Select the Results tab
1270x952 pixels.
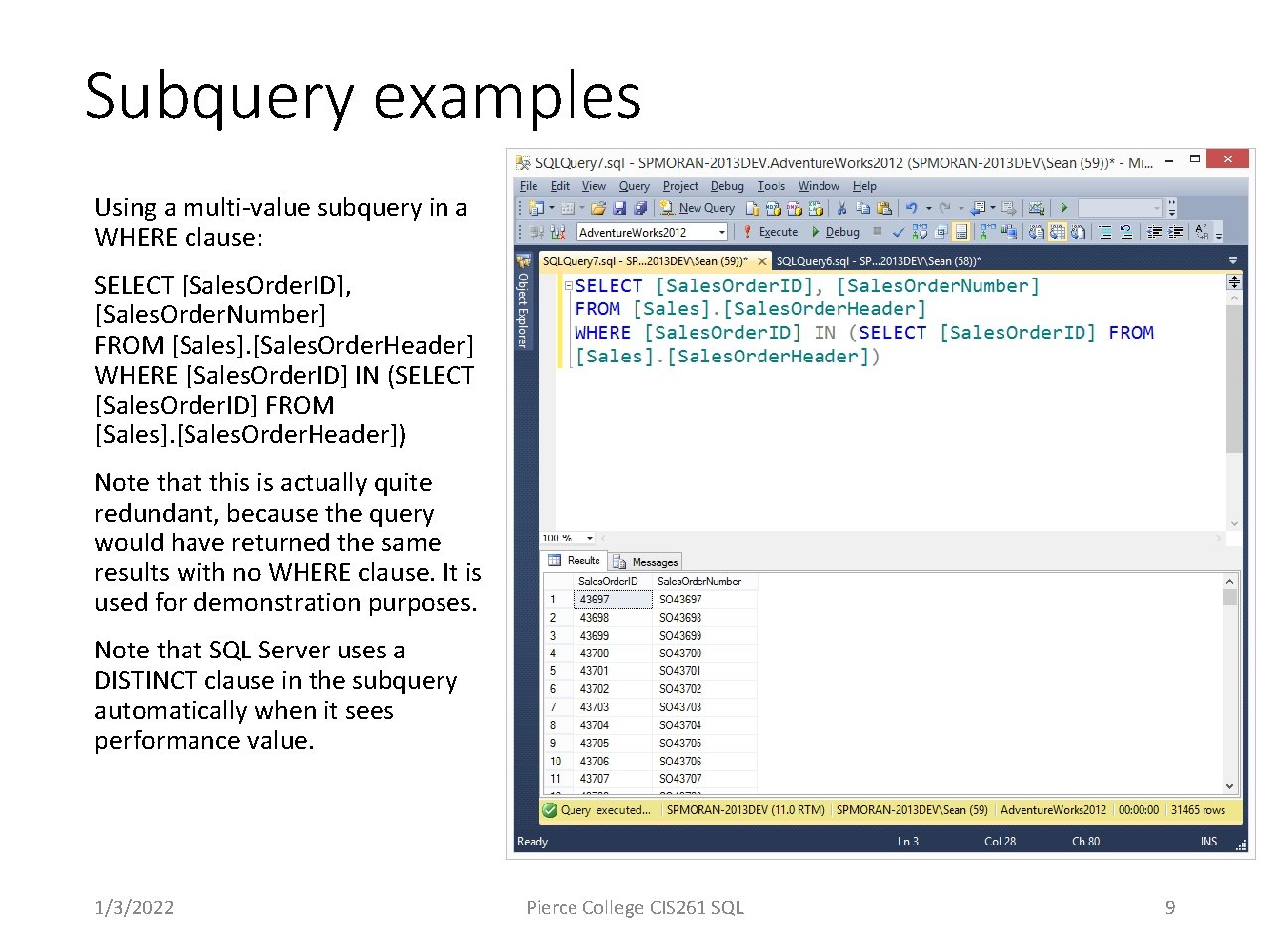tap(574, 561)
